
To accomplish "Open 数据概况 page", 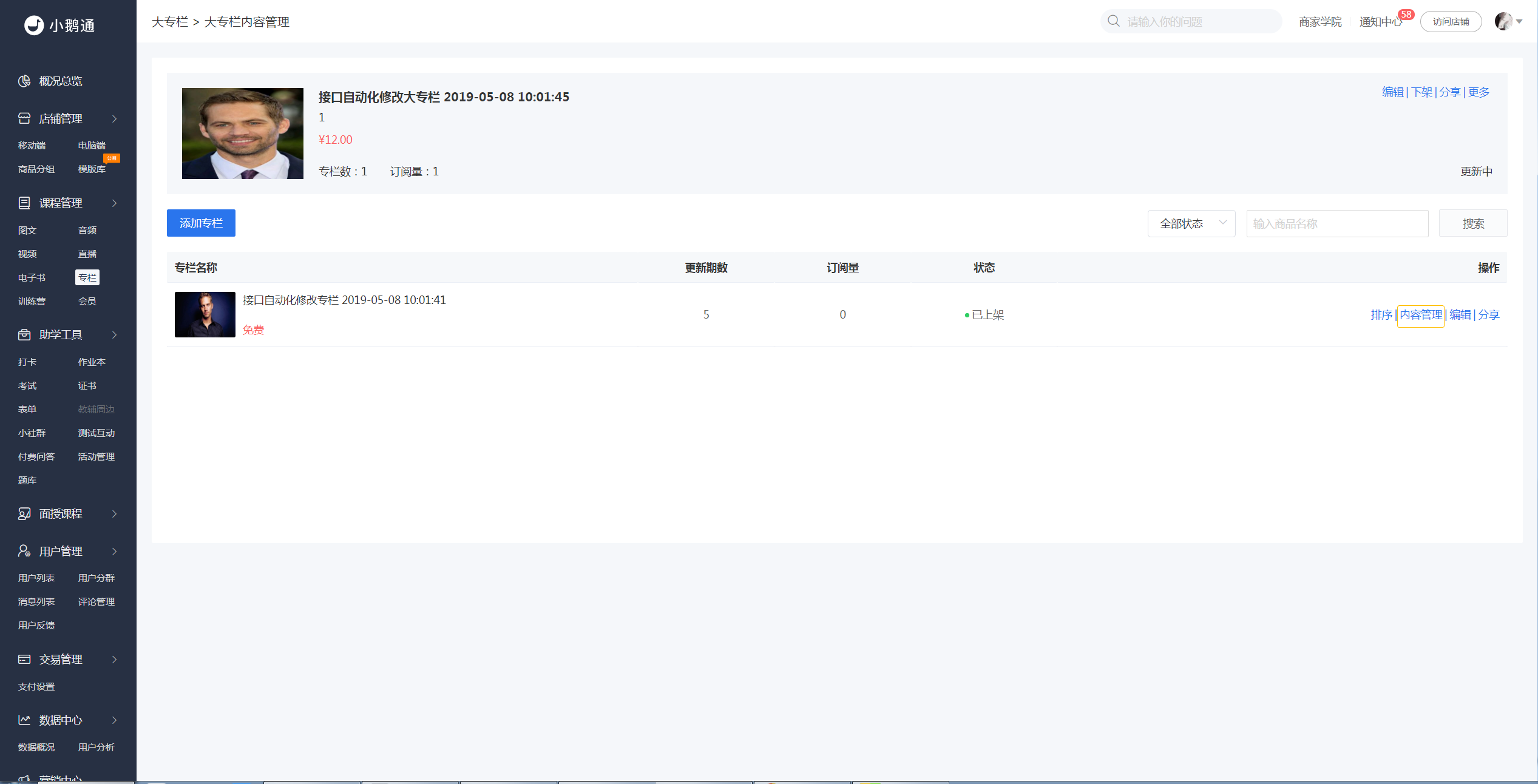I will pos(36,748).
